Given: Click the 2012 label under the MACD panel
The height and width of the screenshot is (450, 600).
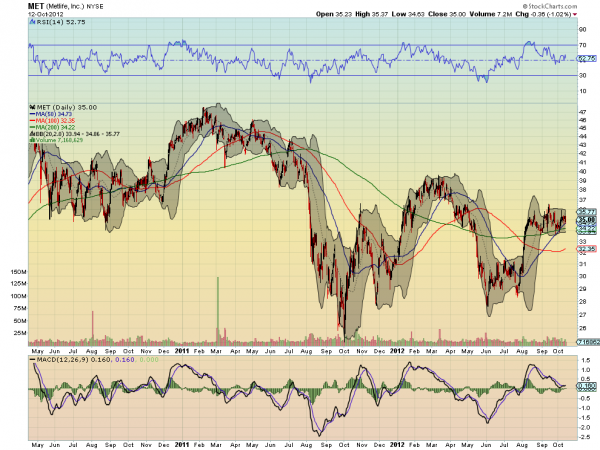Looking at the screenshot, I should pos(398,445).
